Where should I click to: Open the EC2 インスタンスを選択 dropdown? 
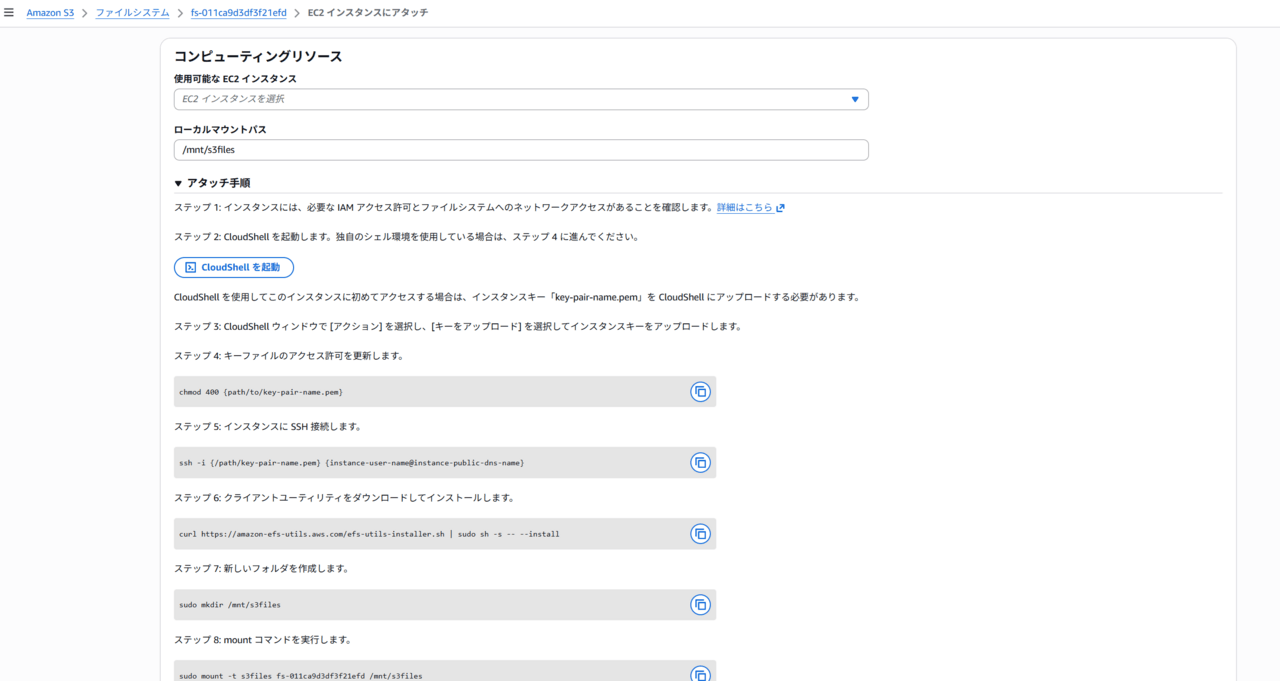[520, 99]
